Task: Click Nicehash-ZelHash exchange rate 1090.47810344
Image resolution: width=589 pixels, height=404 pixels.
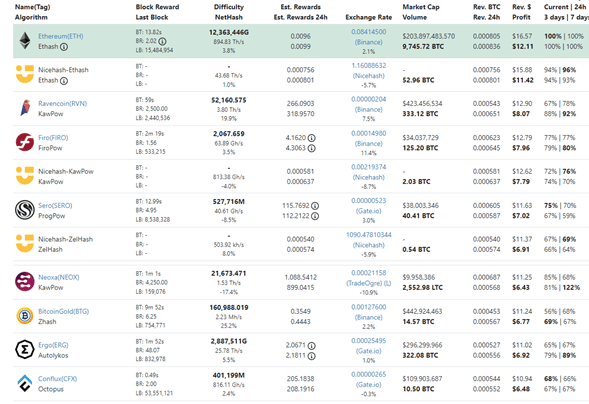Action: [x=369, y=235]
